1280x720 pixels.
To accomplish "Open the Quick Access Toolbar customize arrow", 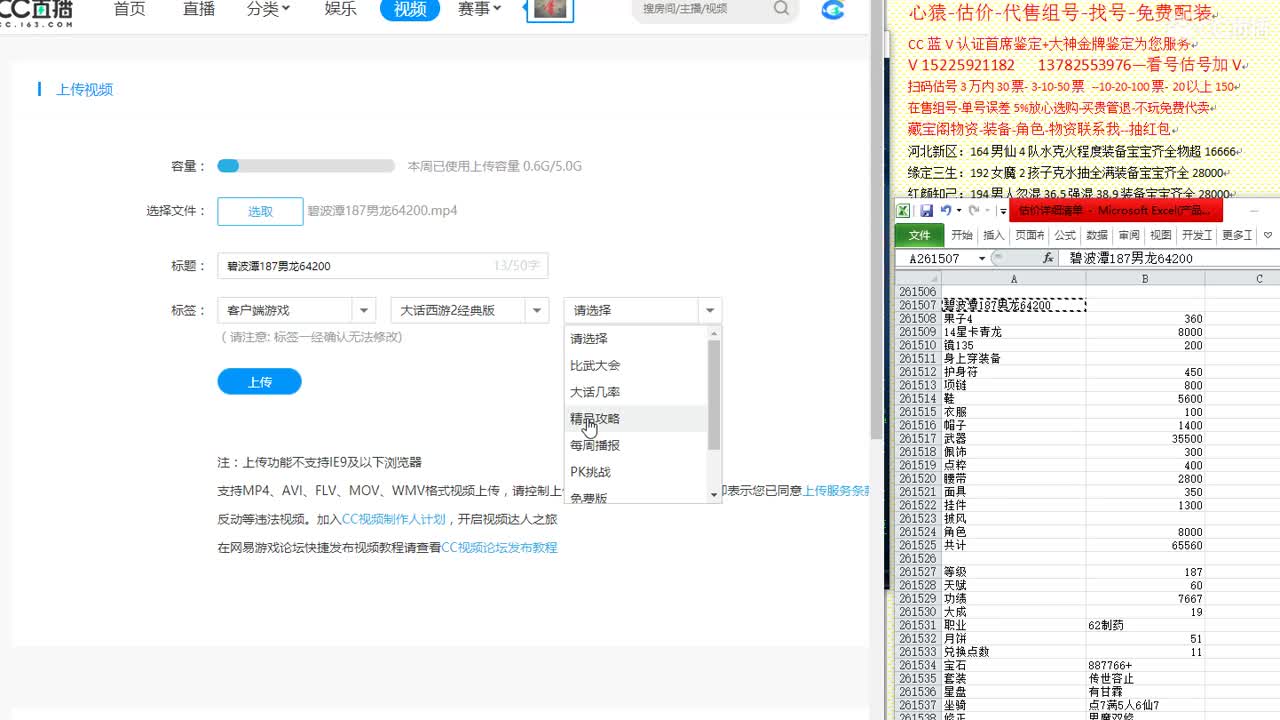I will pos(1003,211).
